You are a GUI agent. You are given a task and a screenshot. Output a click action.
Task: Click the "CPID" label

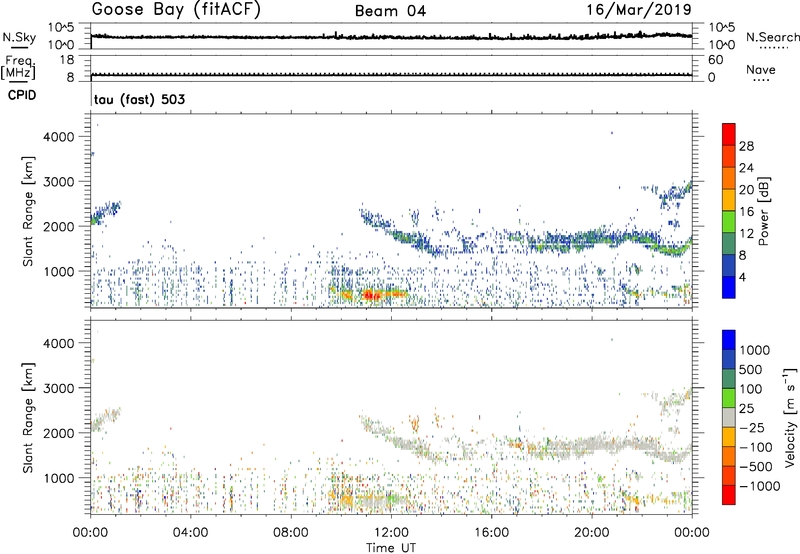(x=22, y=95)
